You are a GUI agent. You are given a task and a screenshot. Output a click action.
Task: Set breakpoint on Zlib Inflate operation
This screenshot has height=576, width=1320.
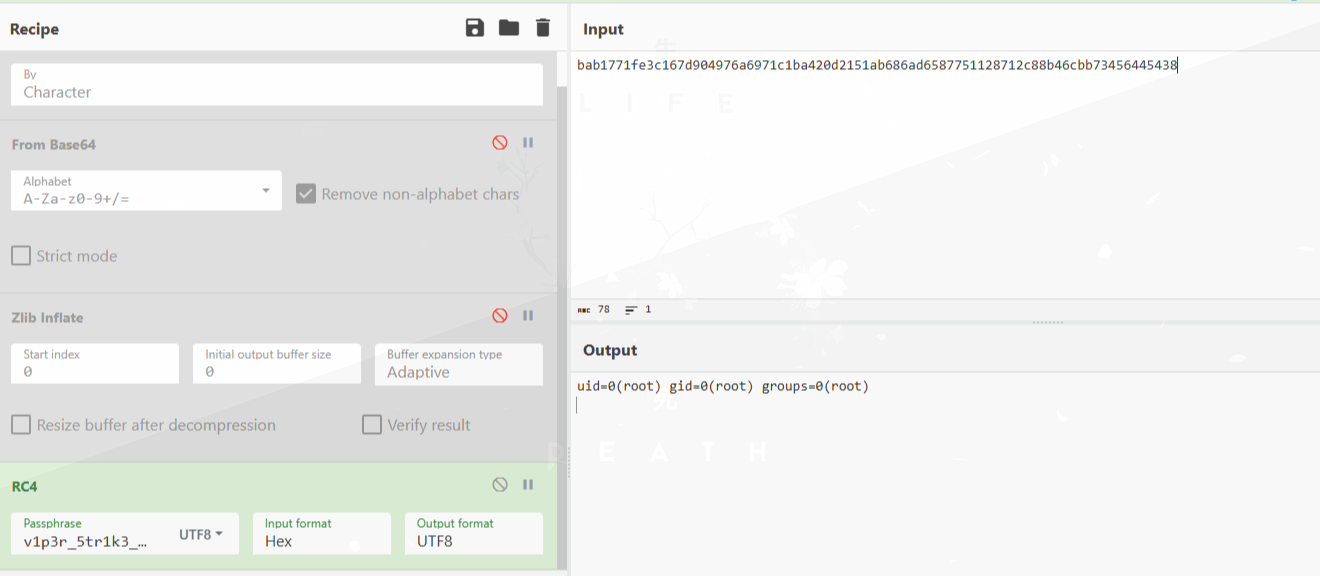(x=528, y=316)
